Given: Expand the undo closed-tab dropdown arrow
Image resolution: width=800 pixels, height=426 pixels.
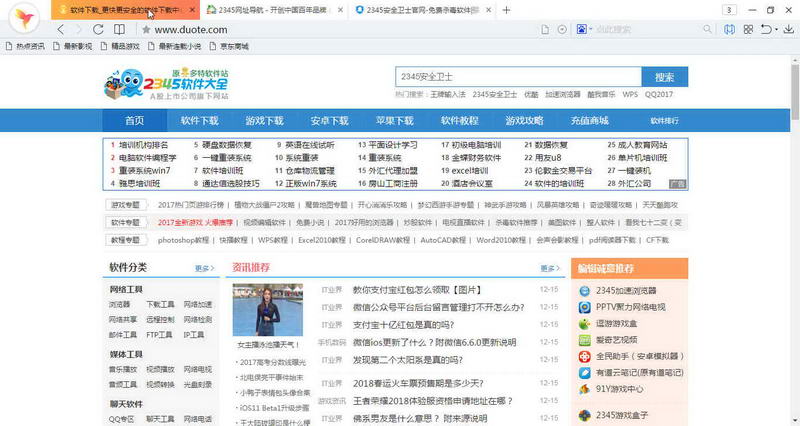Looking at the screenshot, I should 776,30.
